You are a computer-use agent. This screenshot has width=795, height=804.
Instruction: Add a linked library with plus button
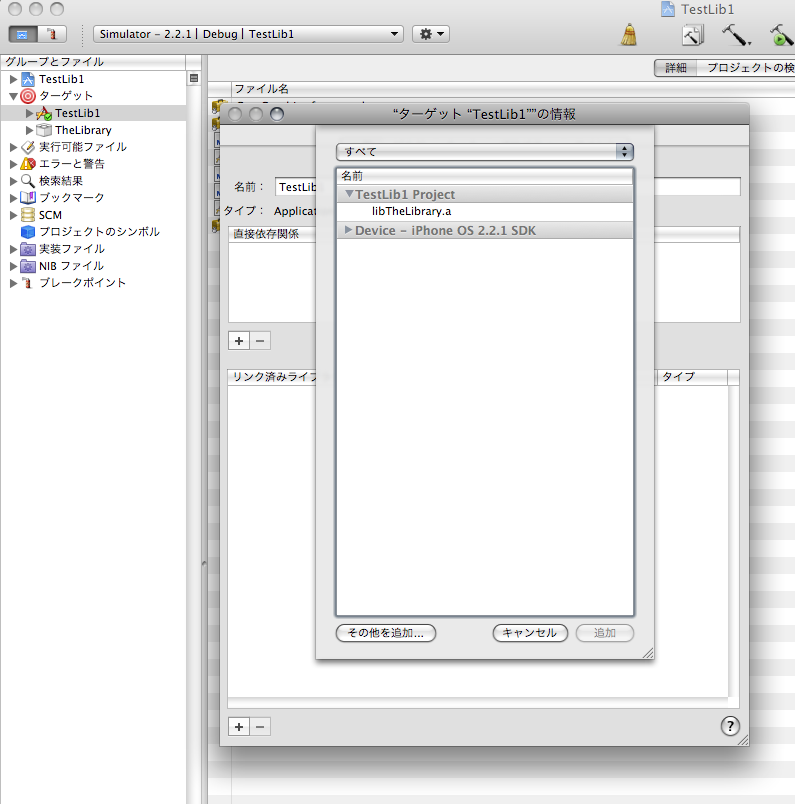click(239, 727)
